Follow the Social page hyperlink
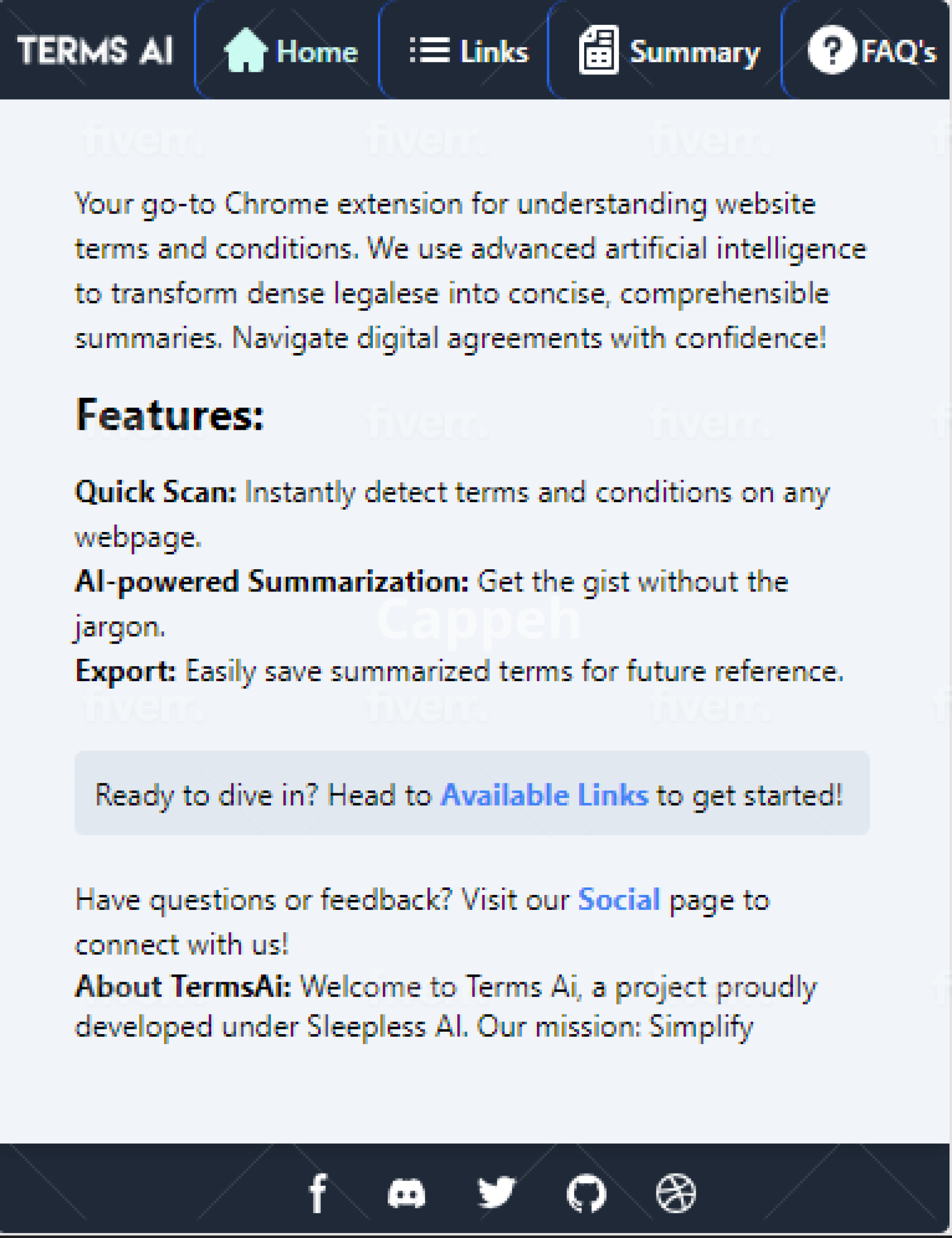This screenshot has height=1238, width=952. click(619, 900)
